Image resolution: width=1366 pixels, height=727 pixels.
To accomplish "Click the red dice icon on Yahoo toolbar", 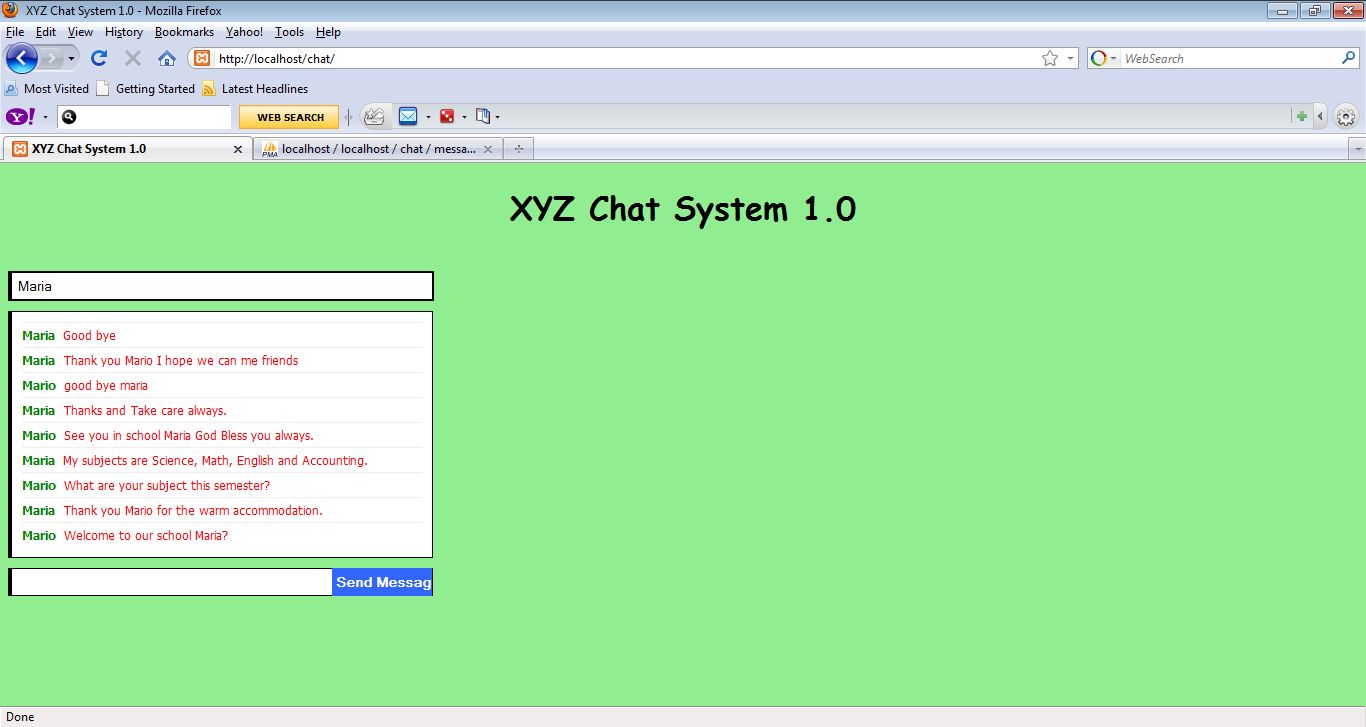I will pyautogui.click(x=449, y=116).
